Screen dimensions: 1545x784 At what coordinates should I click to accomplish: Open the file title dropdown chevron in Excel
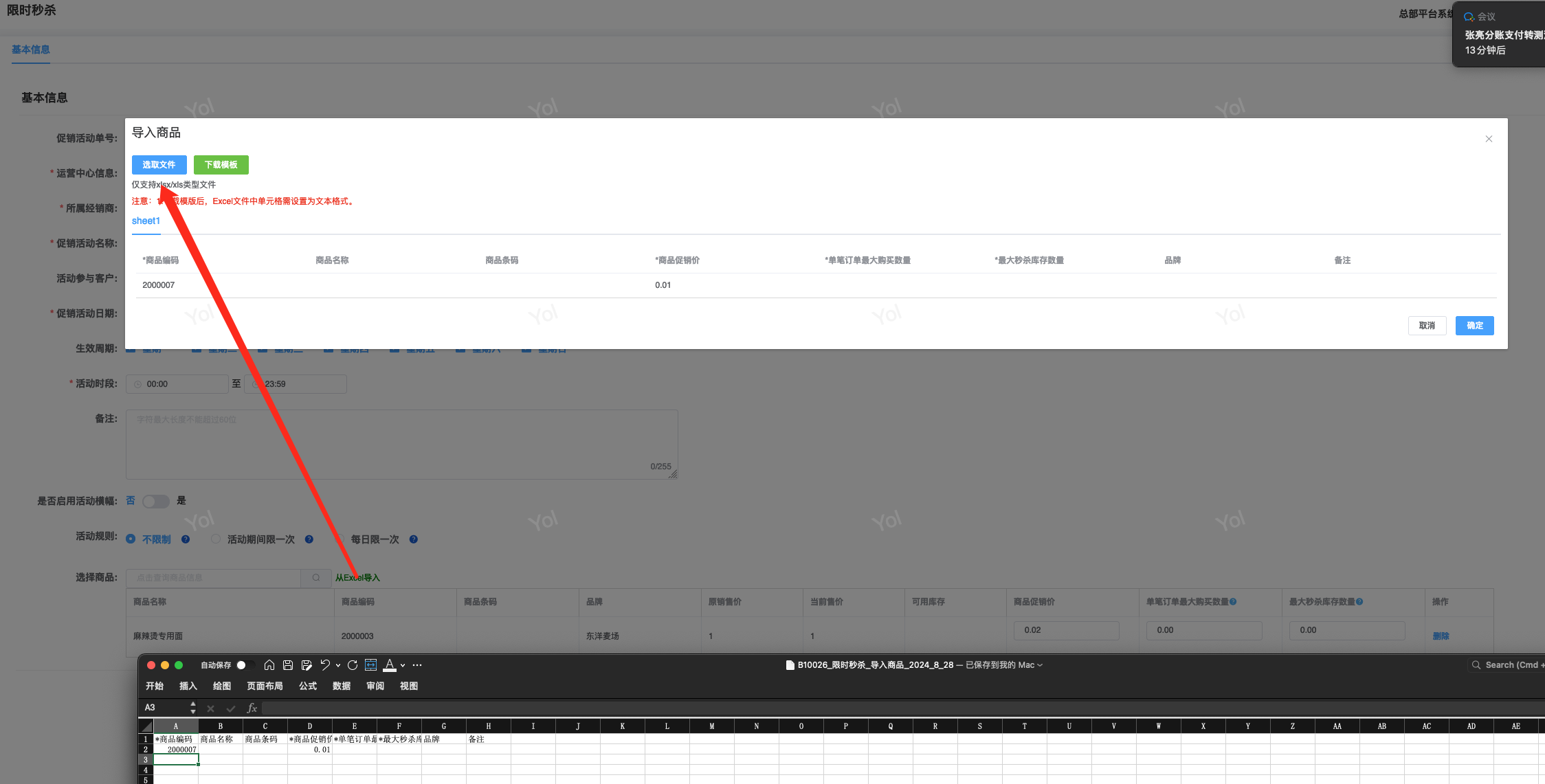1040,665
